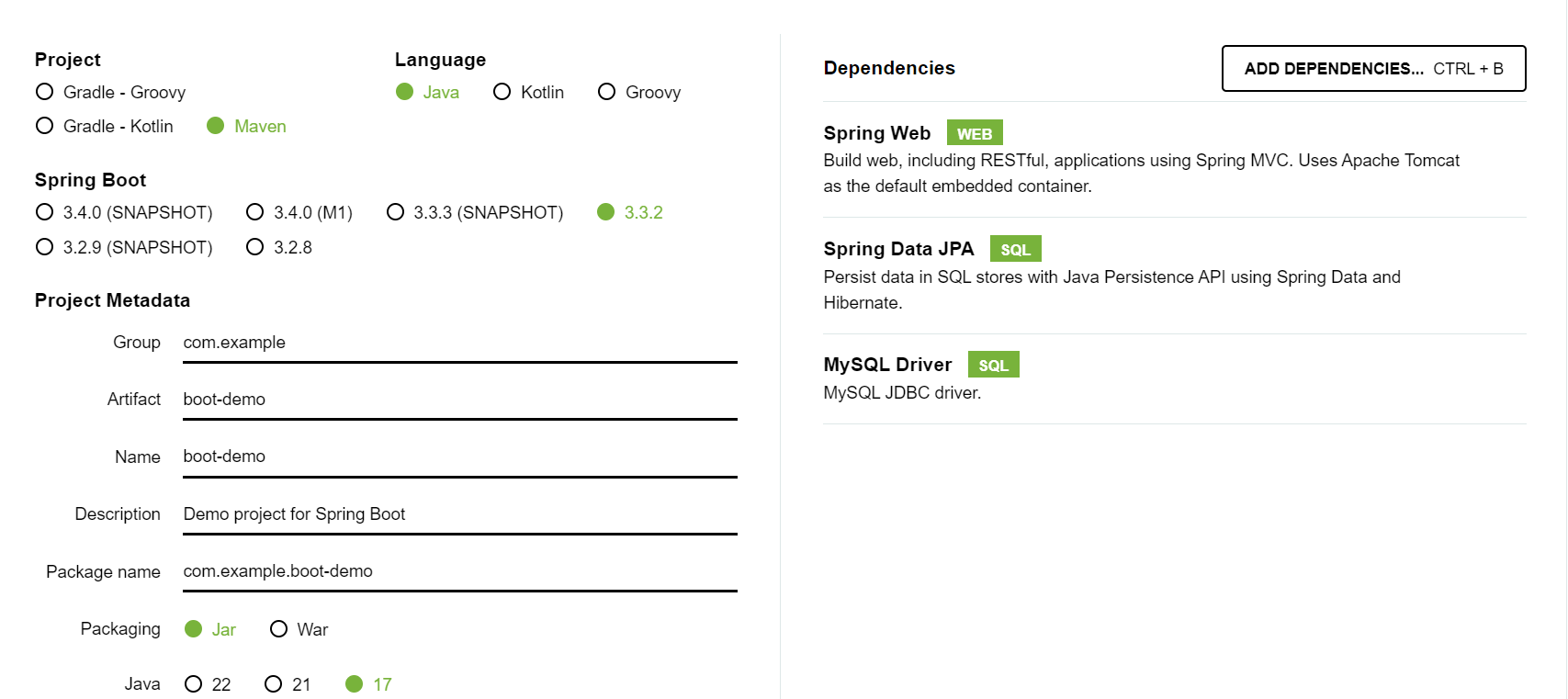This screenshot has width=1568, height=699.
Task: Click the Artifact input field
Action: pos(460,400)
